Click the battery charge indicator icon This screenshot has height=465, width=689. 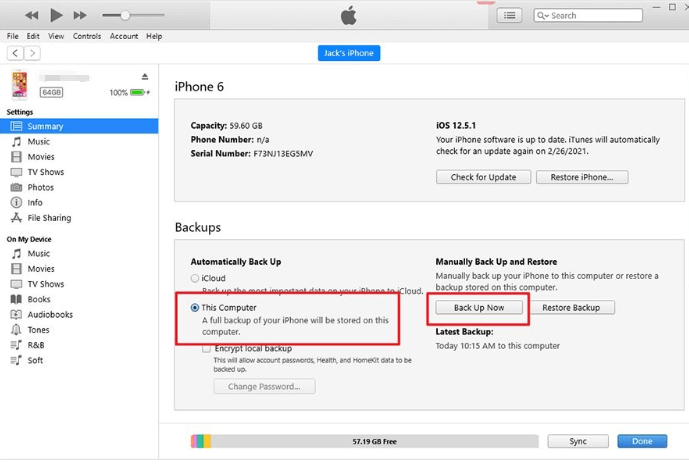pos(139,92)
